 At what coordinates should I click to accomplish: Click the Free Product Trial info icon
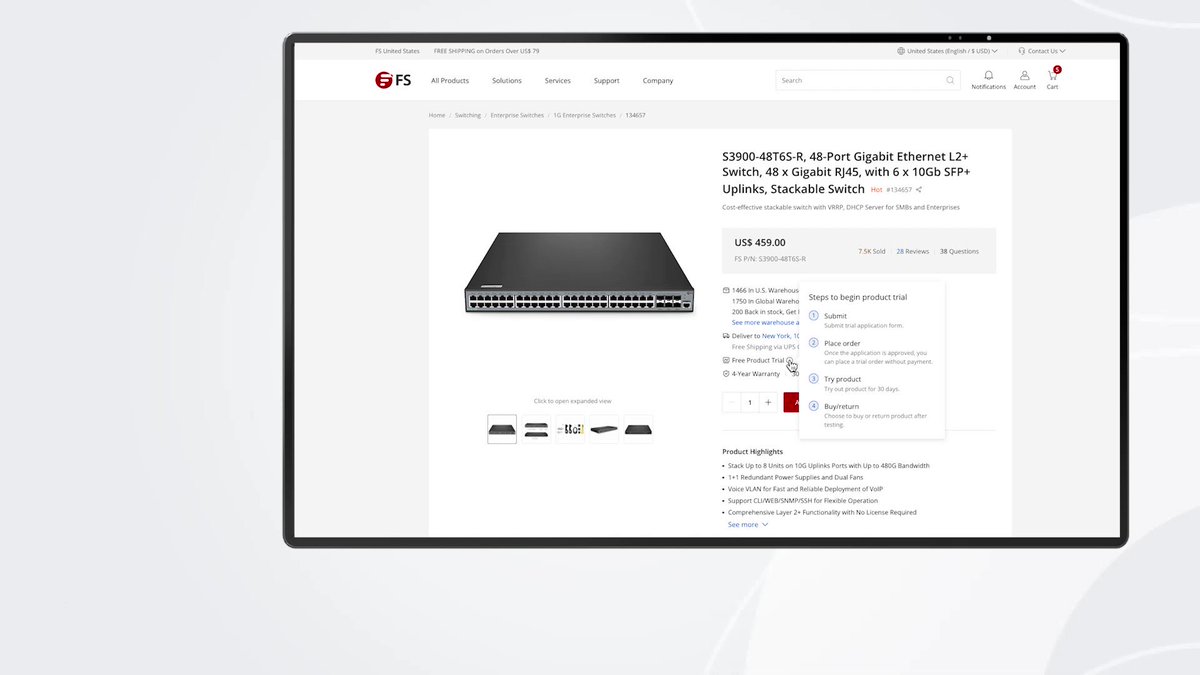pyautogui.click(x=789, y=360)
